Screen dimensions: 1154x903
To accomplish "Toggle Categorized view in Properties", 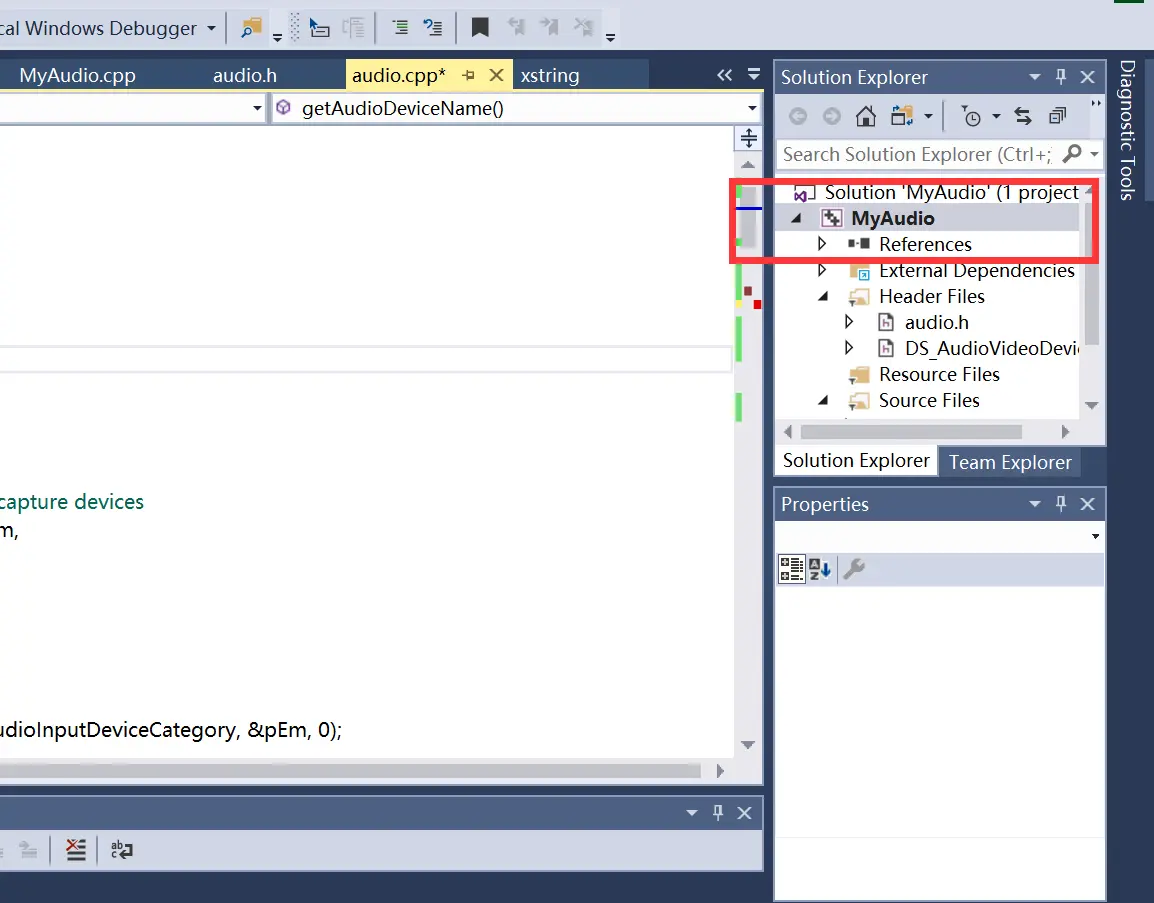I will tap(792, 569).
